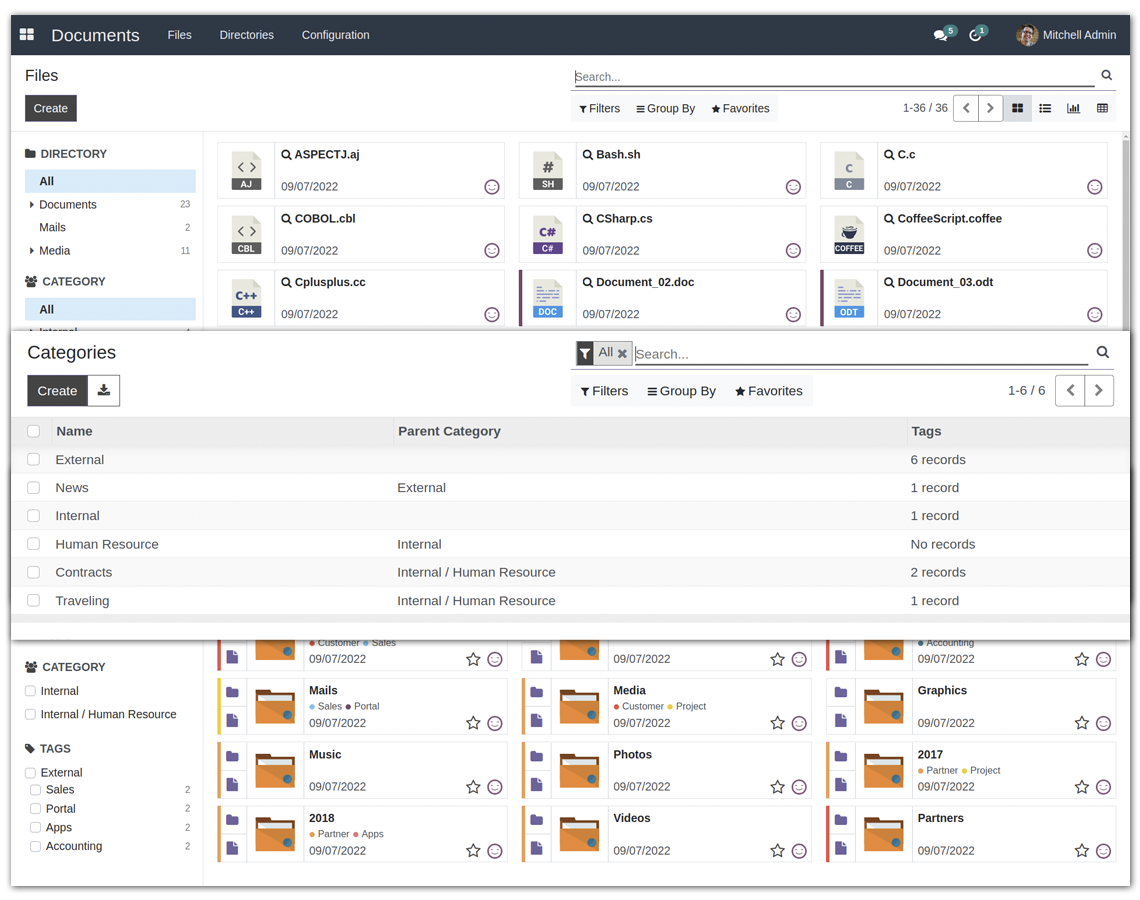The height and width of the screenshot is (900, 1140).
Task: Expand the Documents directory tree
Action: point(31,204)
